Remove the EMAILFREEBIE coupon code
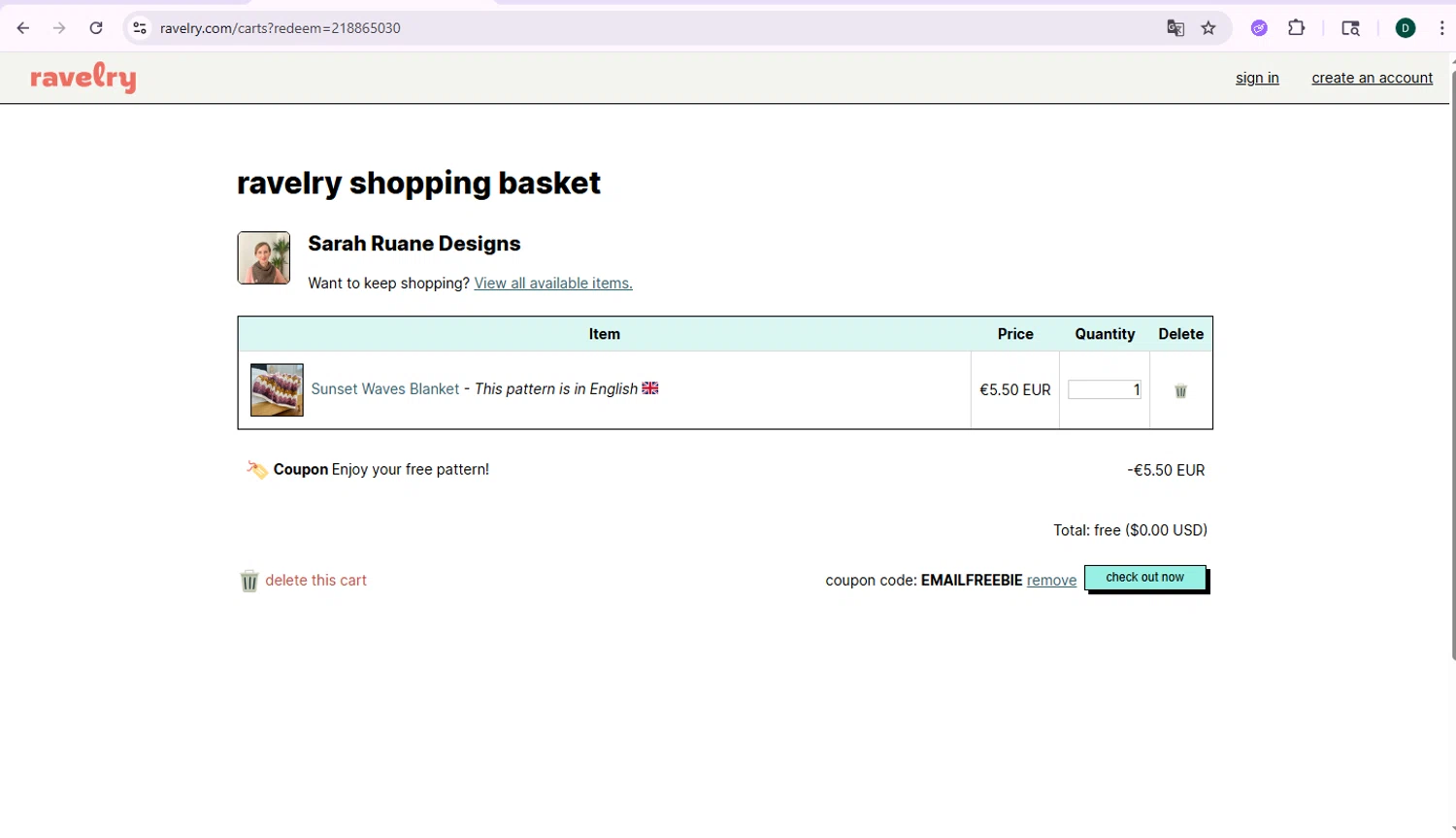The height and width of the screenshot is (838, 1456). click(x=1051, y=581)
